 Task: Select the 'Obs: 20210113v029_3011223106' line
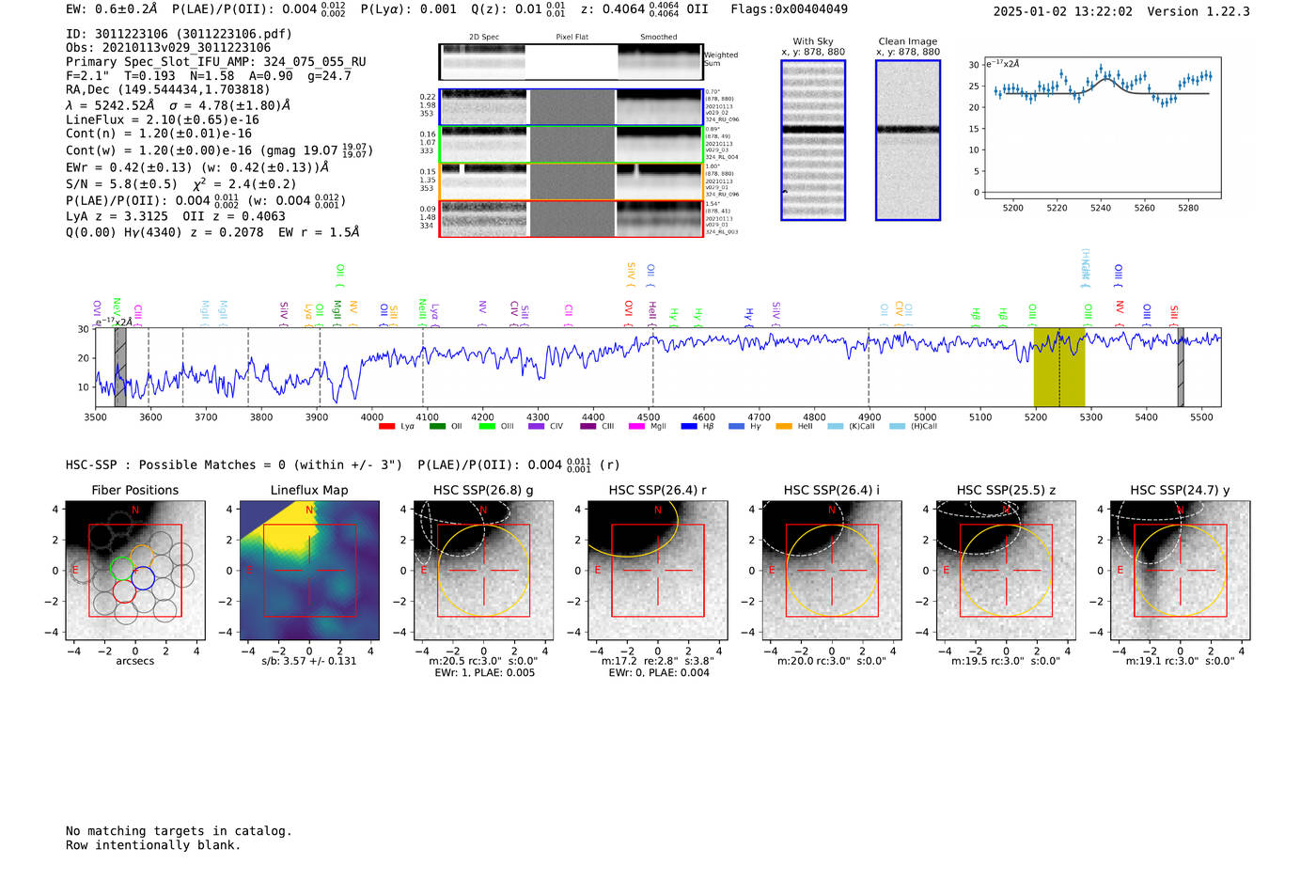point(168,48)
